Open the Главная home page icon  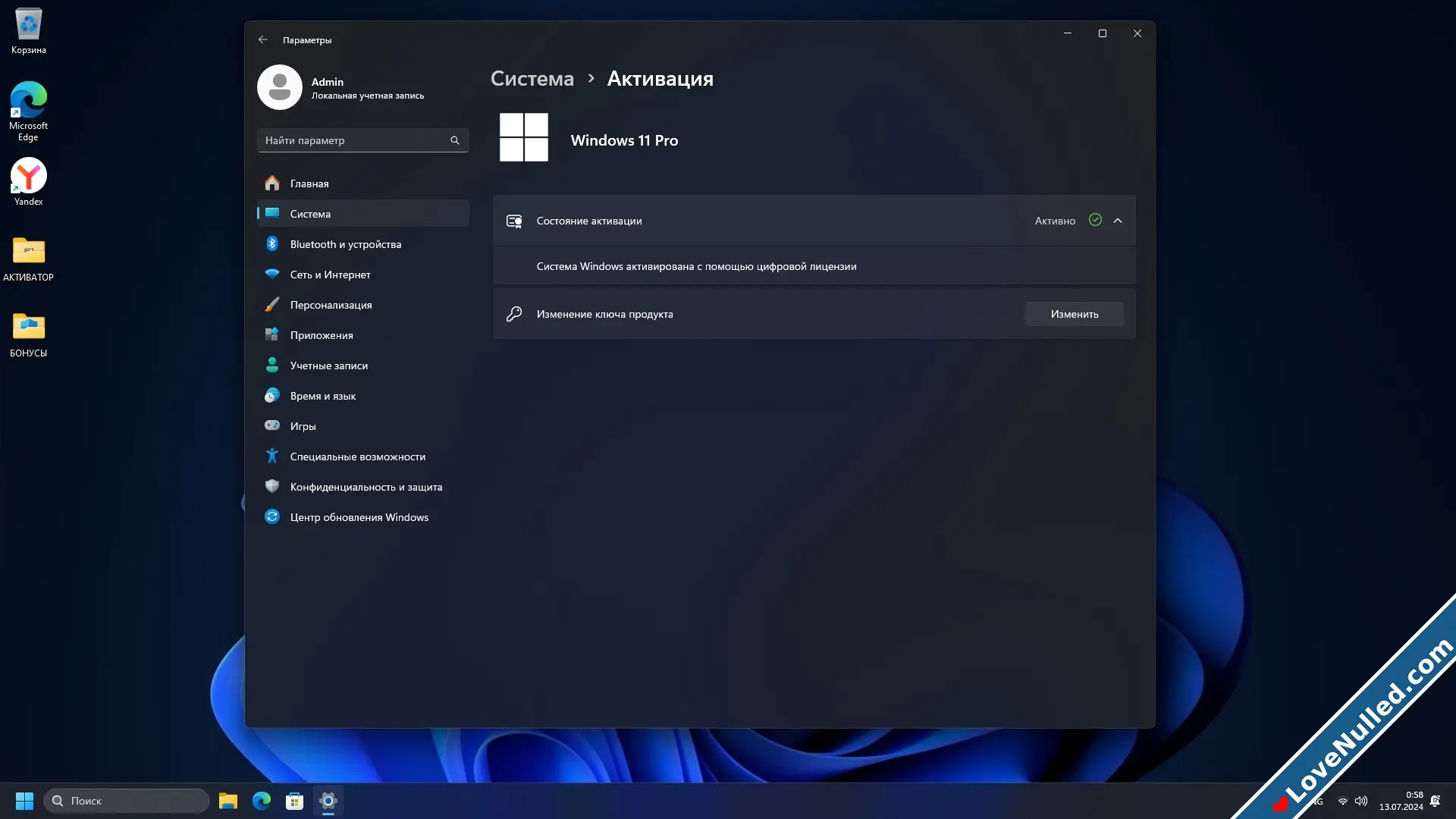click(x=272, y=184)
